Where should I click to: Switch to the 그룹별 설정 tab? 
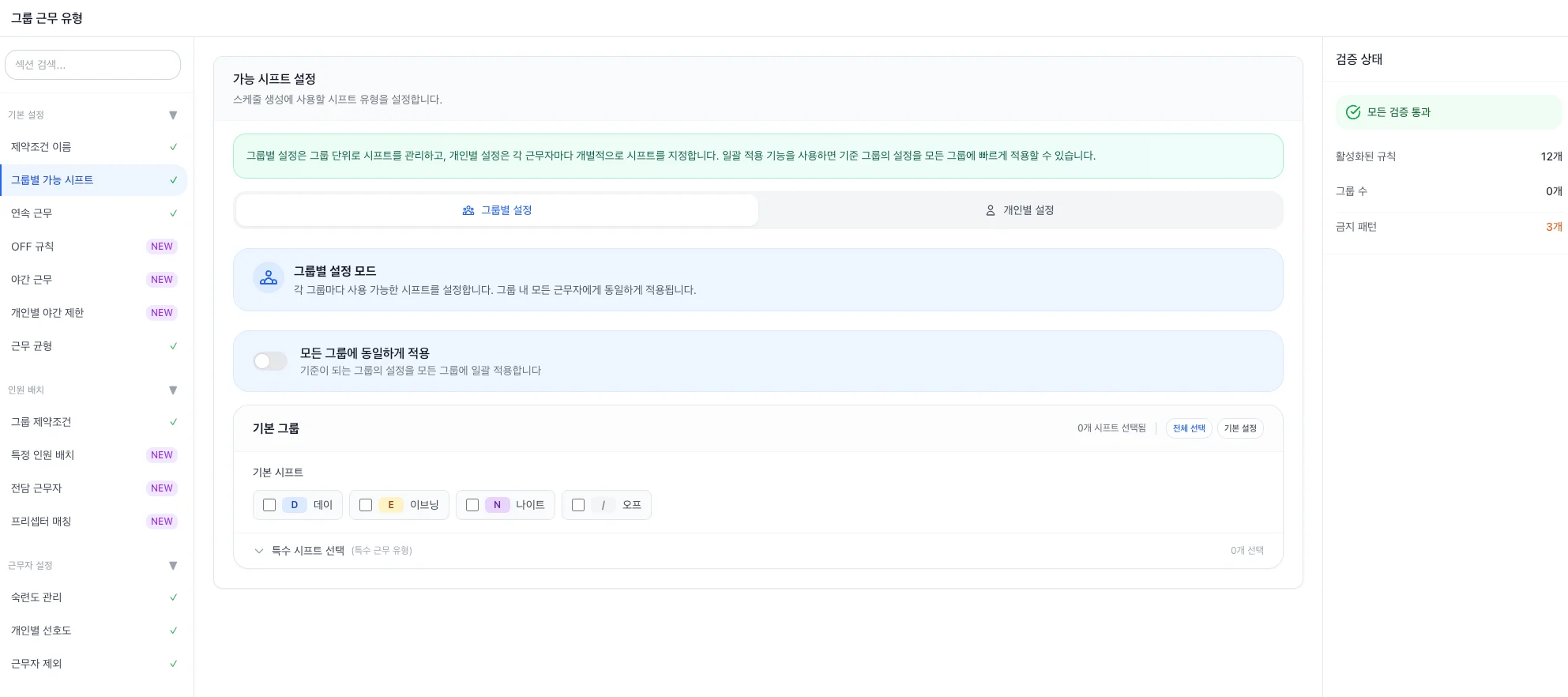tap(497, 210)
